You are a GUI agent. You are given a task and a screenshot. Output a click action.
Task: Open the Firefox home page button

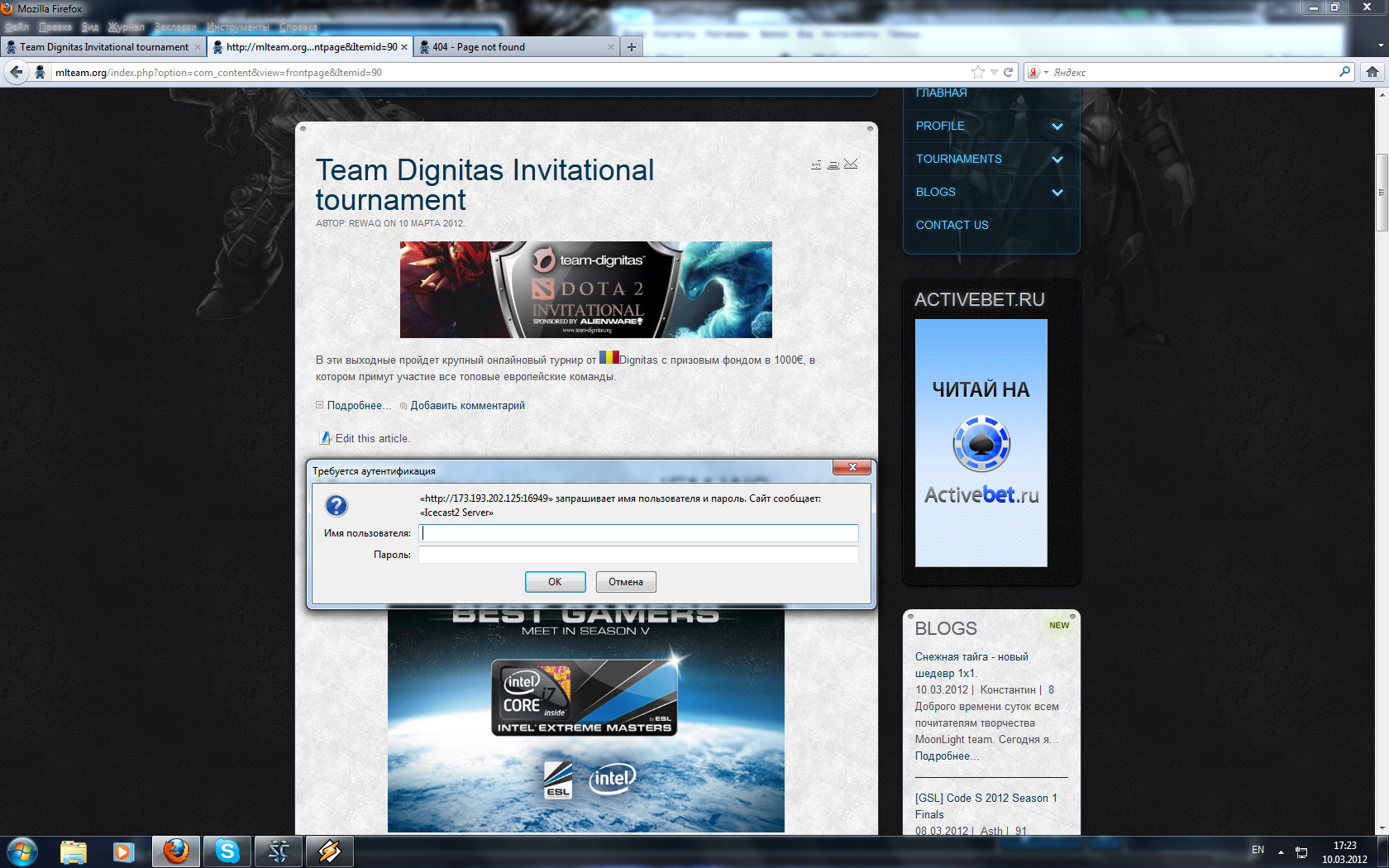point(1372,72)
